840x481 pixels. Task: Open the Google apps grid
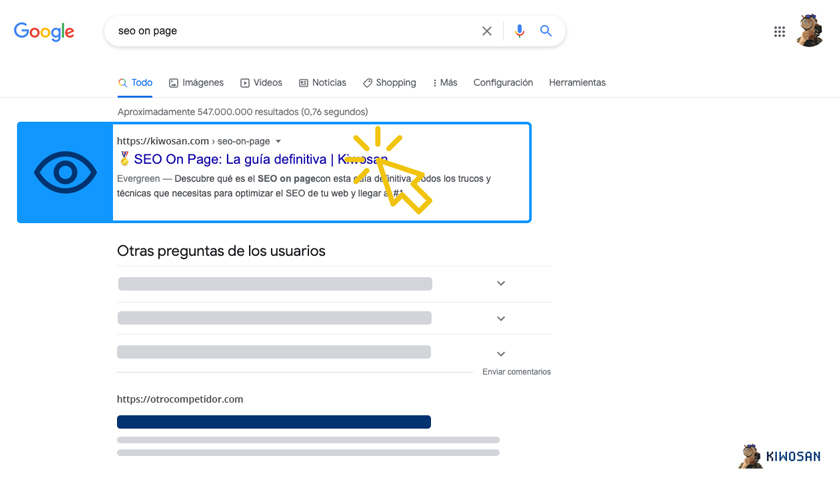click(x=779, y=32)
